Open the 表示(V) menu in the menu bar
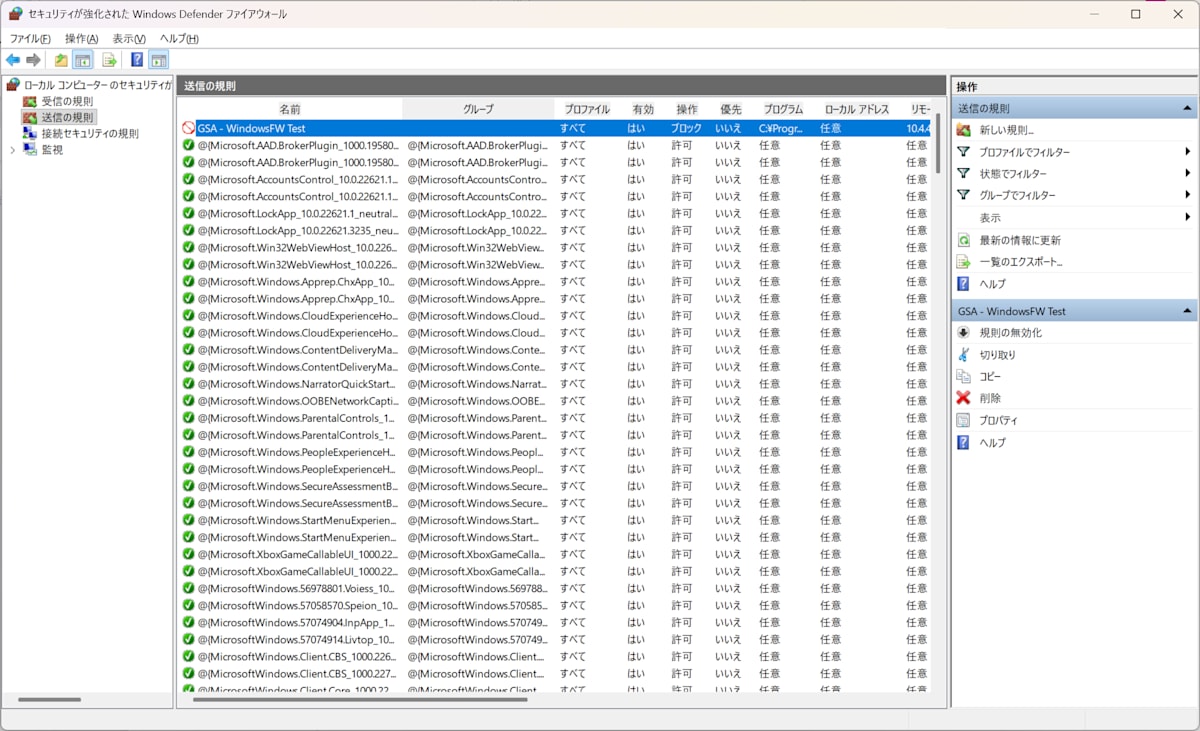Viewport: 1200px width, 731px height. click(129, 39)
